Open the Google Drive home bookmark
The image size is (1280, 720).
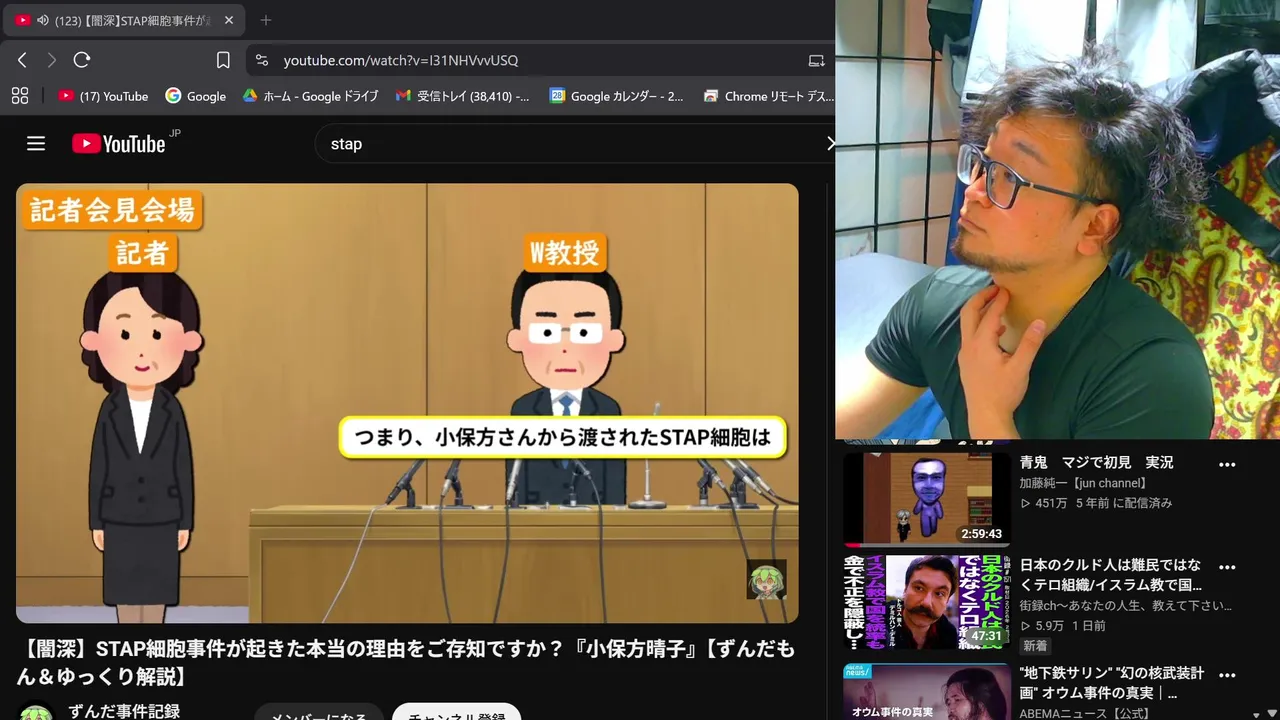[x=310, y=96]
